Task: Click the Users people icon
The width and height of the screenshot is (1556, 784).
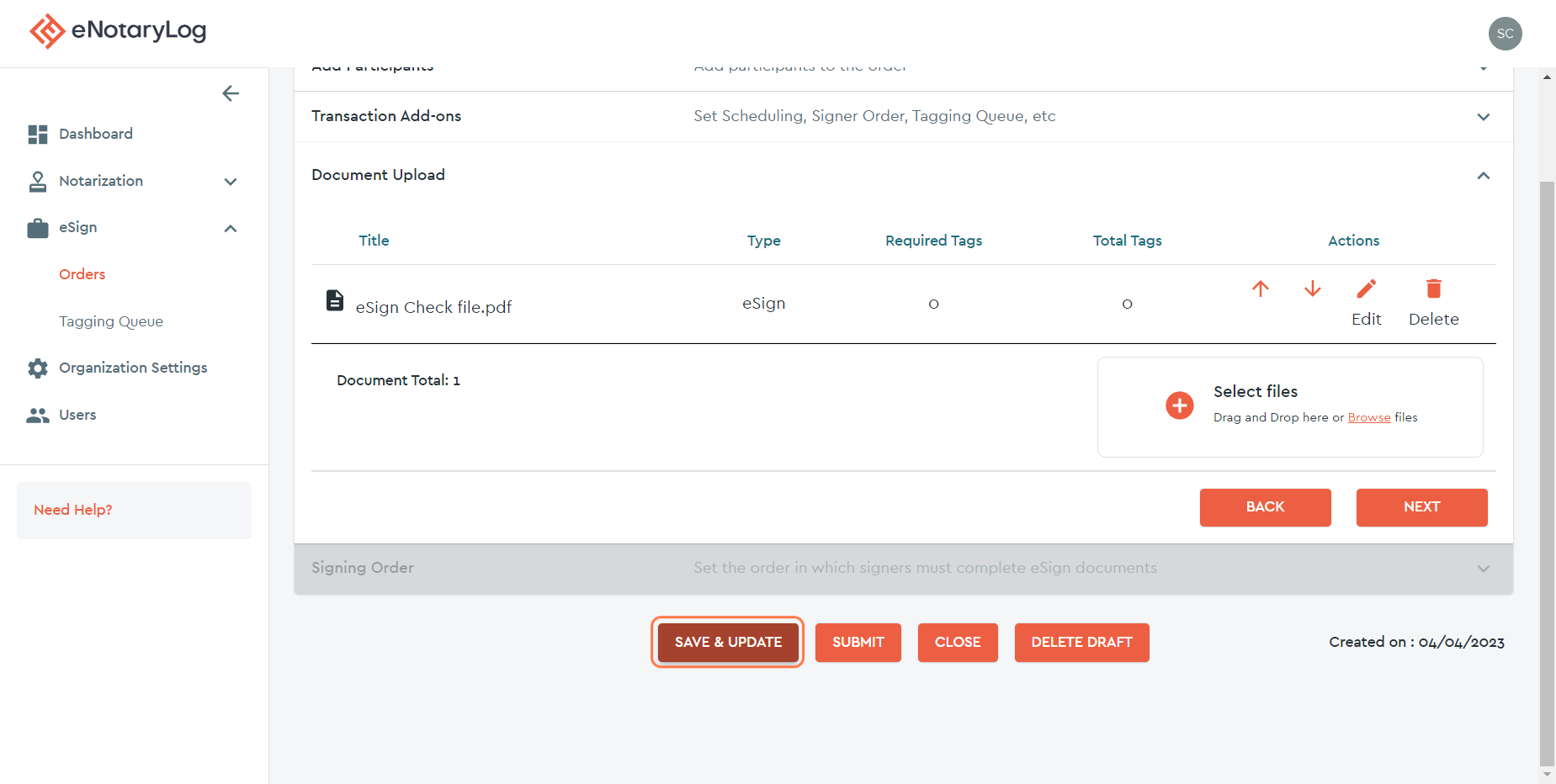Action: [x=38, y=416]
